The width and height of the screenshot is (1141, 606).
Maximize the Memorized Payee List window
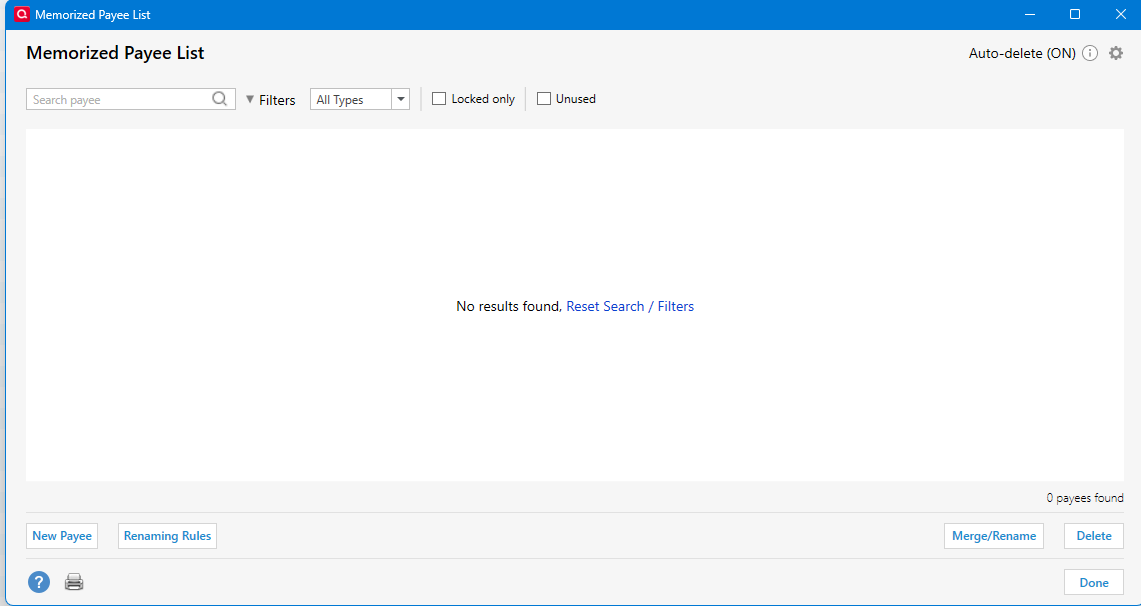(x=1075, y=14)
